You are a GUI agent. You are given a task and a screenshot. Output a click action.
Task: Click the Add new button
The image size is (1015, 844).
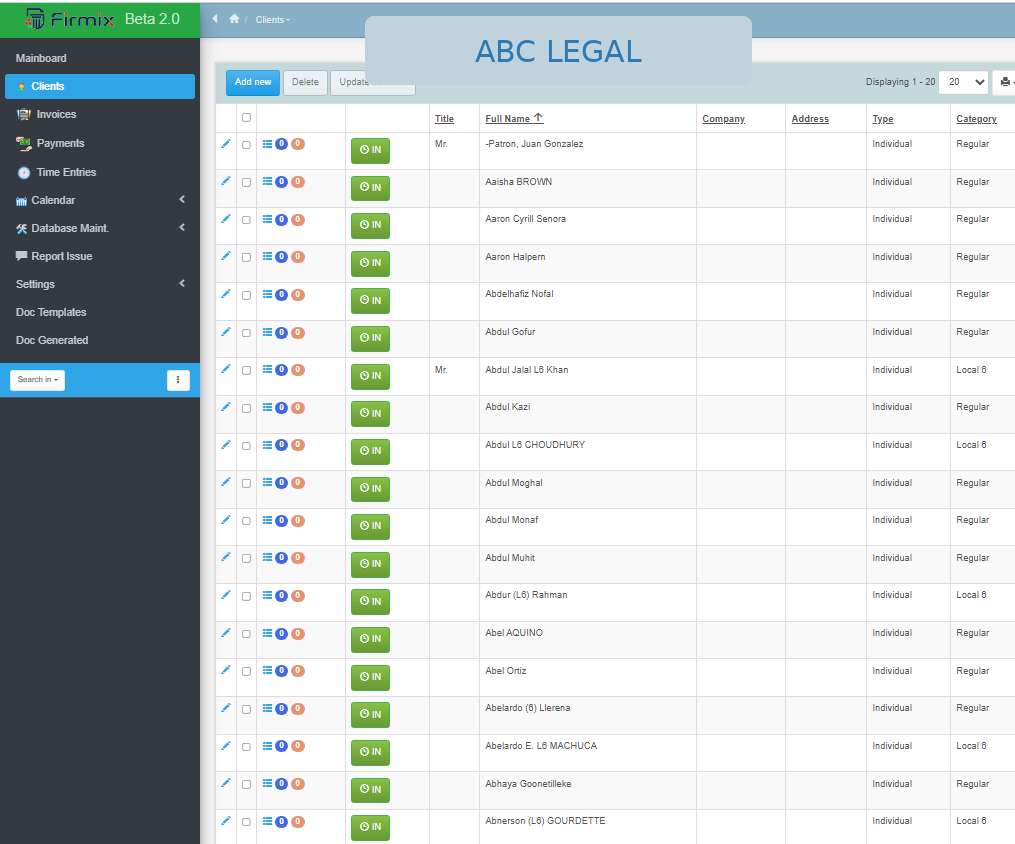click(x=253, y=82)
